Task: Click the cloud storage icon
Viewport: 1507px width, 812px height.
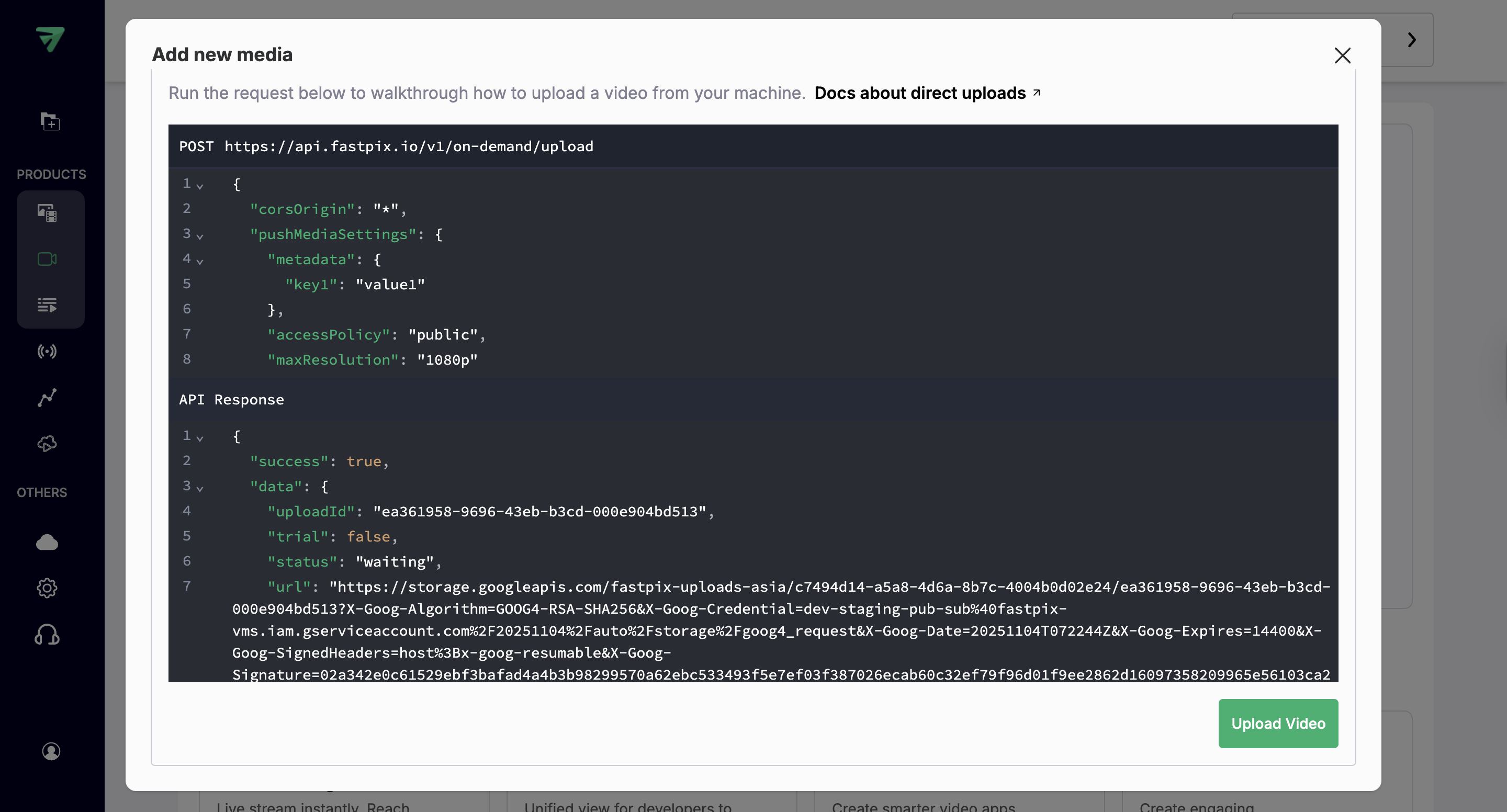Action: coord(48,543)
